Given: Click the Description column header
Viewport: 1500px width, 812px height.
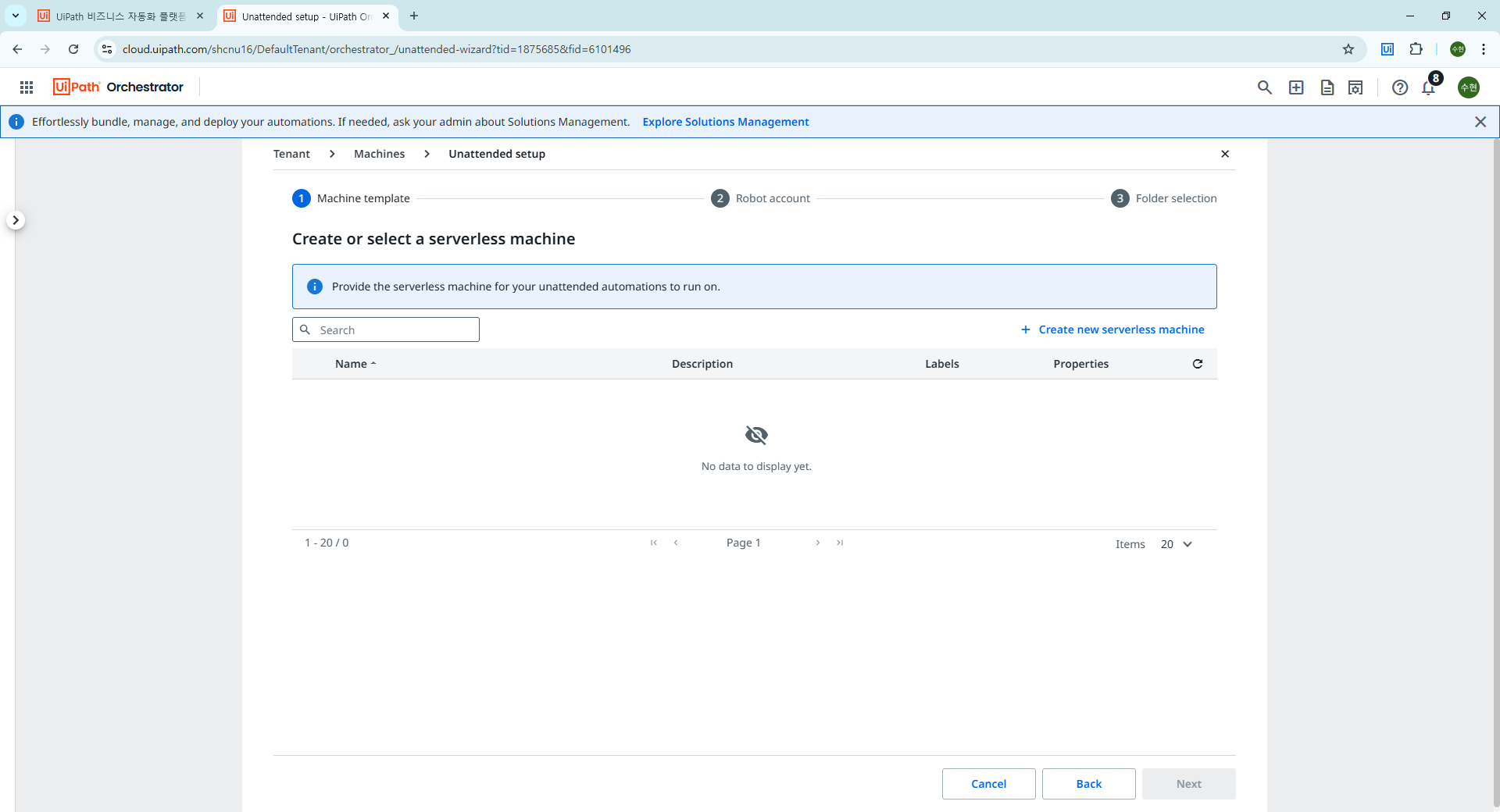Looking at the screenshot, I should [702, 364].
